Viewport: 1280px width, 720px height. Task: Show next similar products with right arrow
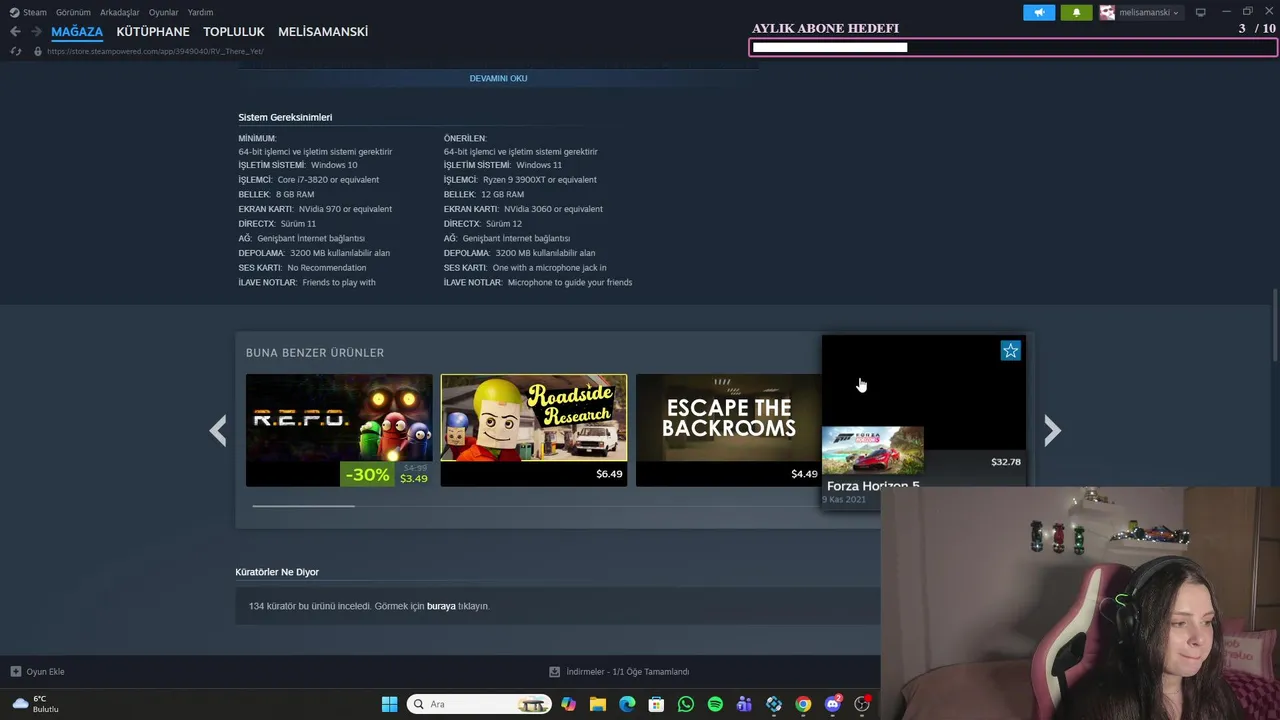point(1052,430)
